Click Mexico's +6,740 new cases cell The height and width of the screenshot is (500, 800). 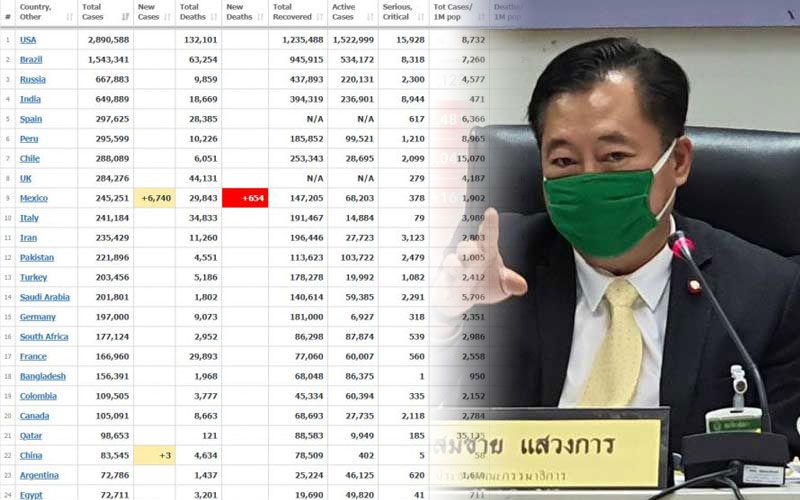pos(155,198)
